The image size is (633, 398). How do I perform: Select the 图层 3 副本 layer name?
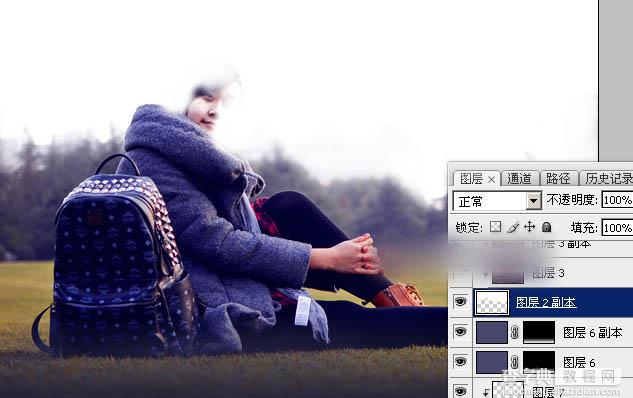(x=562, y=244)
